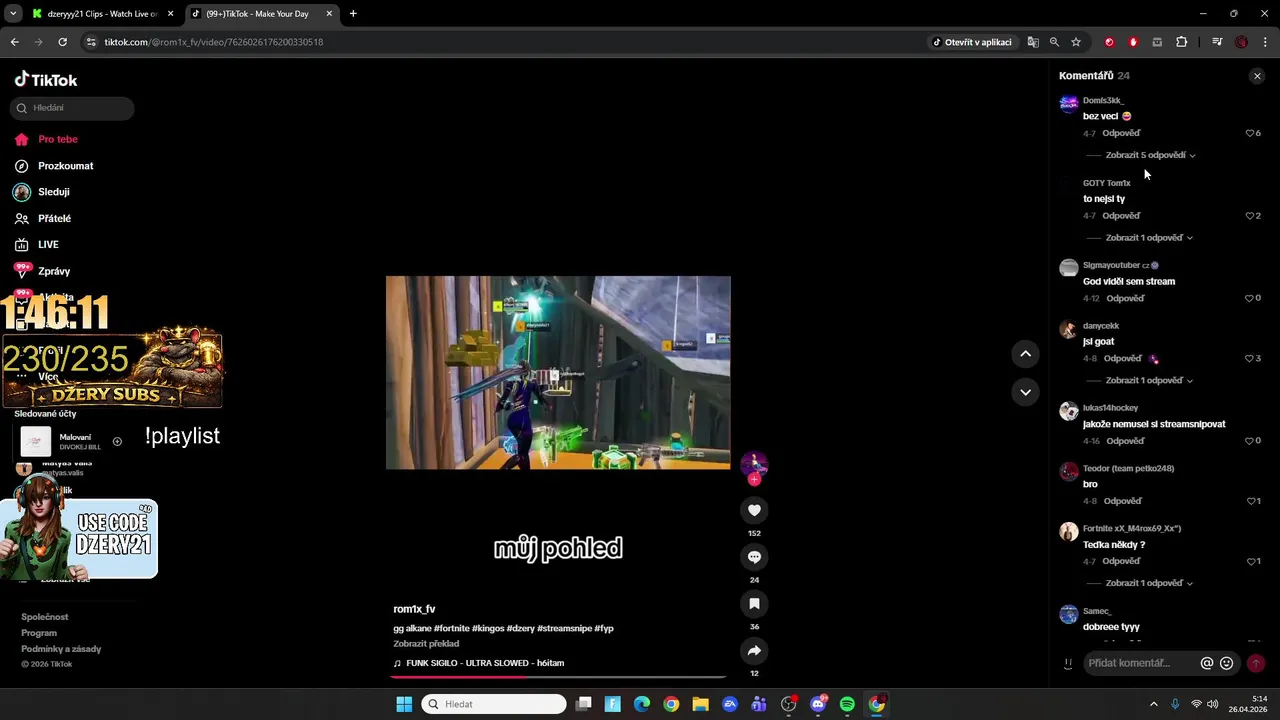Translate this page icon in address bar
Screen dimensions: 1280x720
pyautogui.click(x=1033, y=42)
